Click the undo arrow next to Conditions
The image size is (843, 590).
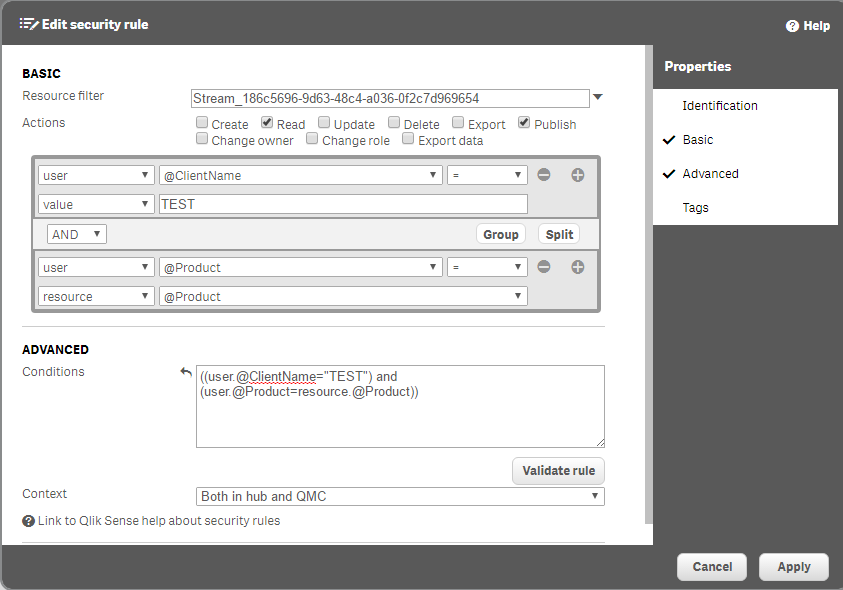click(x=185, y=372)
